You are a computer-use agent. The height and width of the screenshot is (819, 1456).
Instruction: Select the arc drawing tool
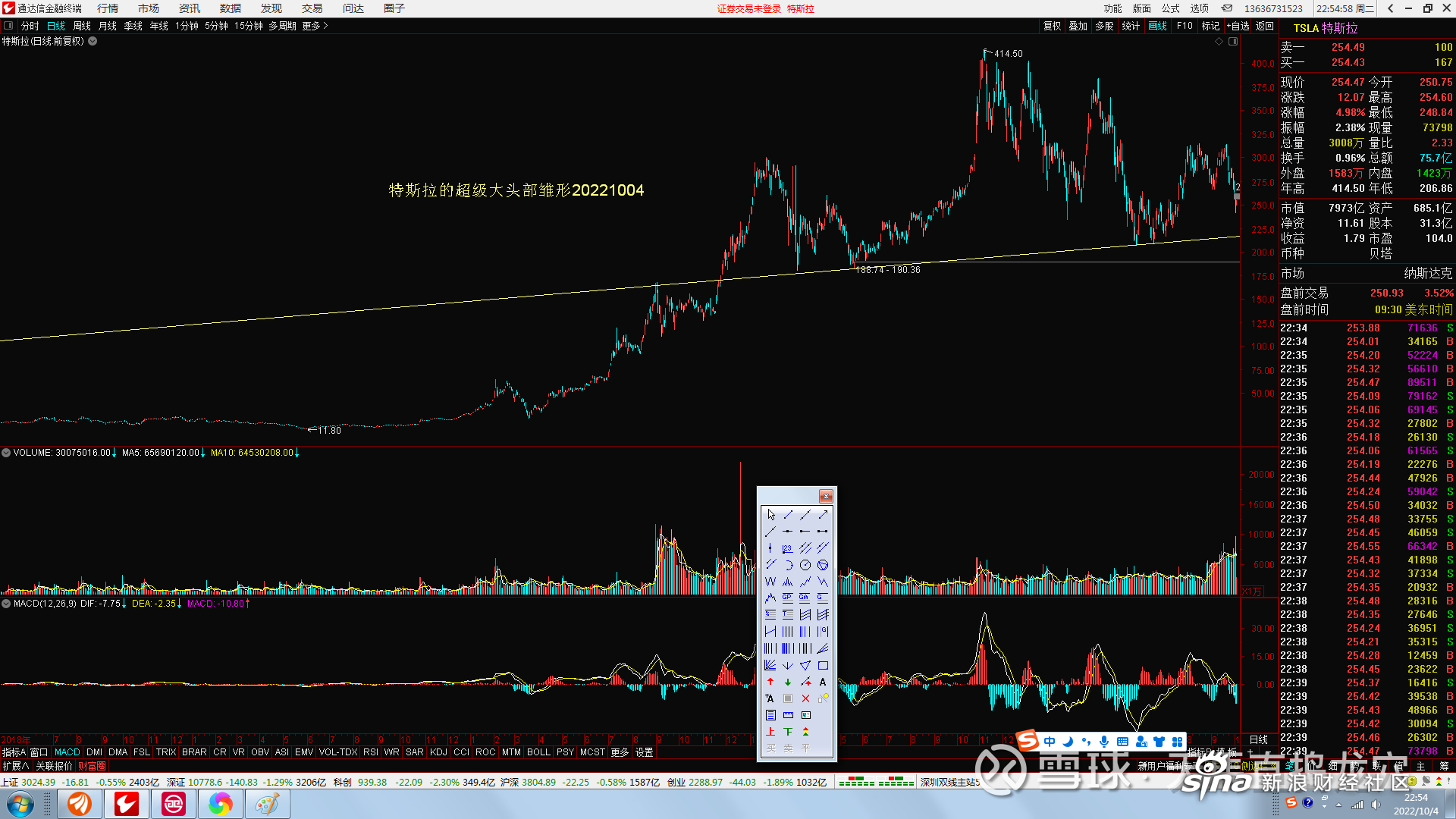pos(788,565)
